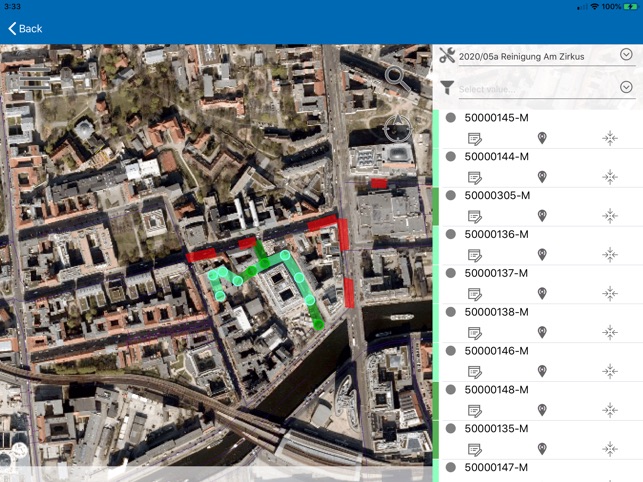Screen dimensions: 643x482
Task: Show 50000144-M location with pin icon
Action: 542,177
